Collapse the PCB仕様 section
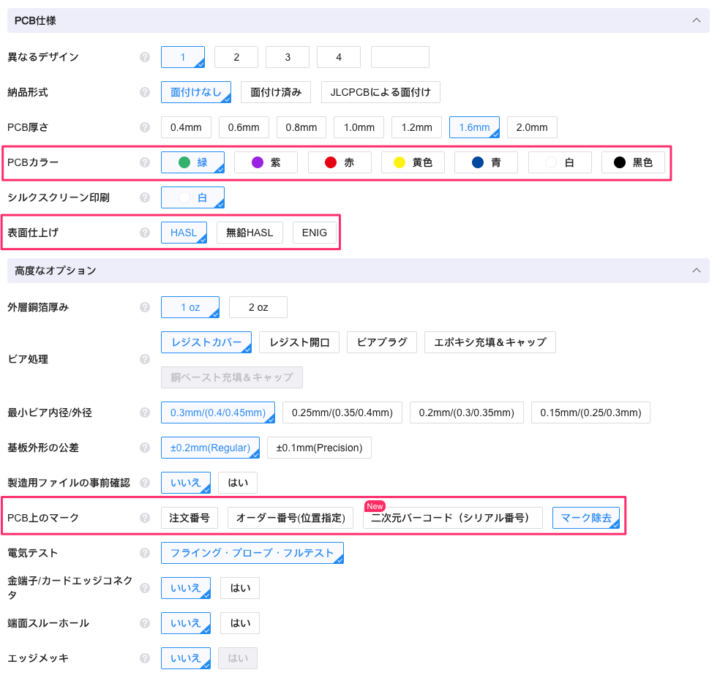This screenshot has width=720, height=678. 693,20
